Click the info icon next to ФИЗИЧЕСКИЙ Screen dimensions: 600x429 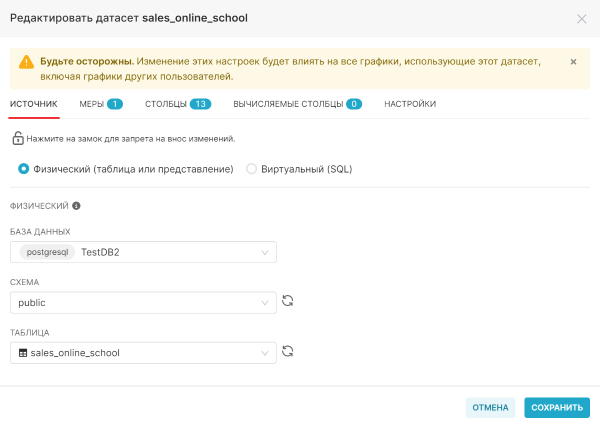pyautogui.click(x=77, y=206)
